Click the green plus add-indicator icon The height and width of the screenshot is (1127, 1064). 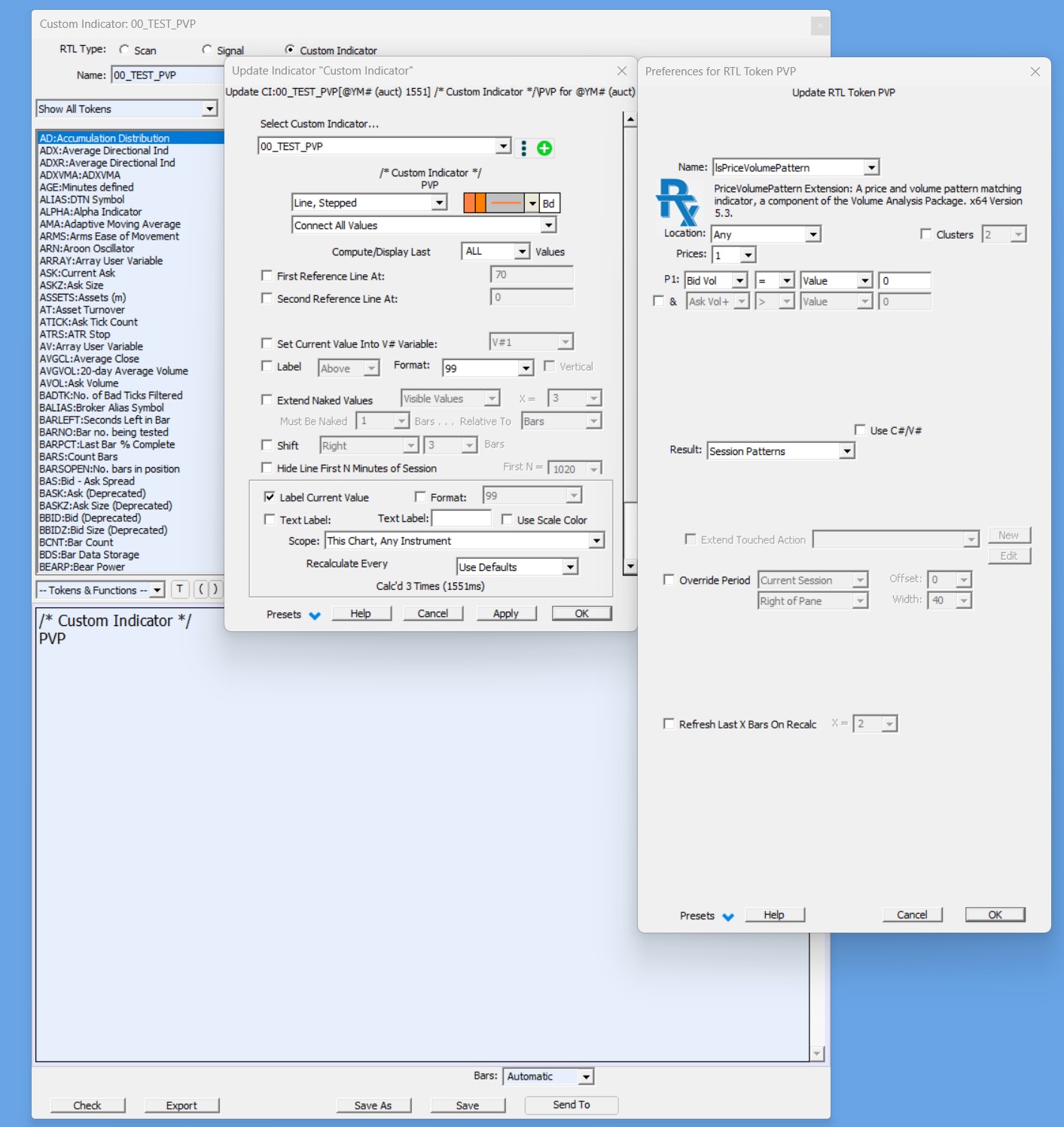coord(544,148)
